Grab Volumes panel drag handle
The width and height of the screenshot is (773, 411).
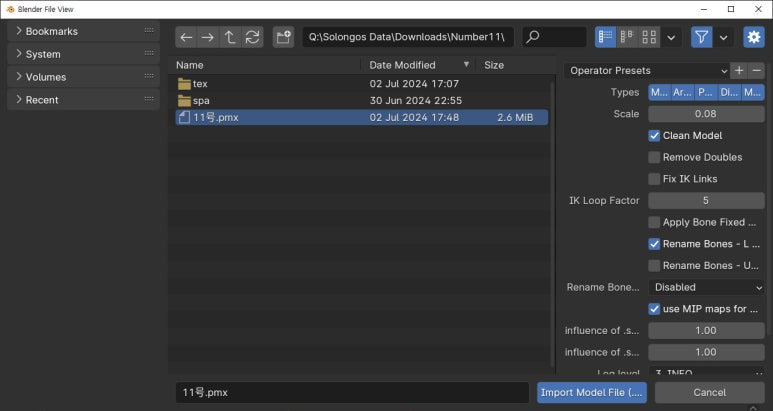(x=149, y=76)
